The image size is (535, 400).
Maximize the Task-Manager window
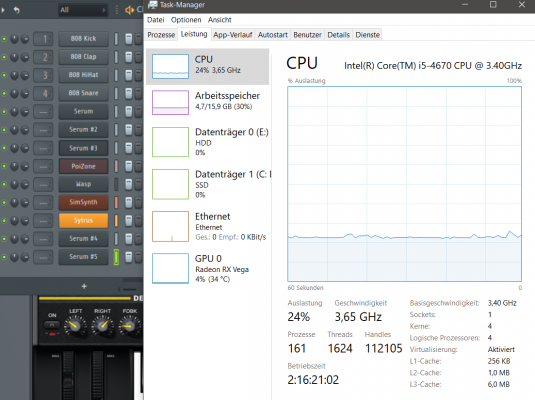tap(493, 5)
